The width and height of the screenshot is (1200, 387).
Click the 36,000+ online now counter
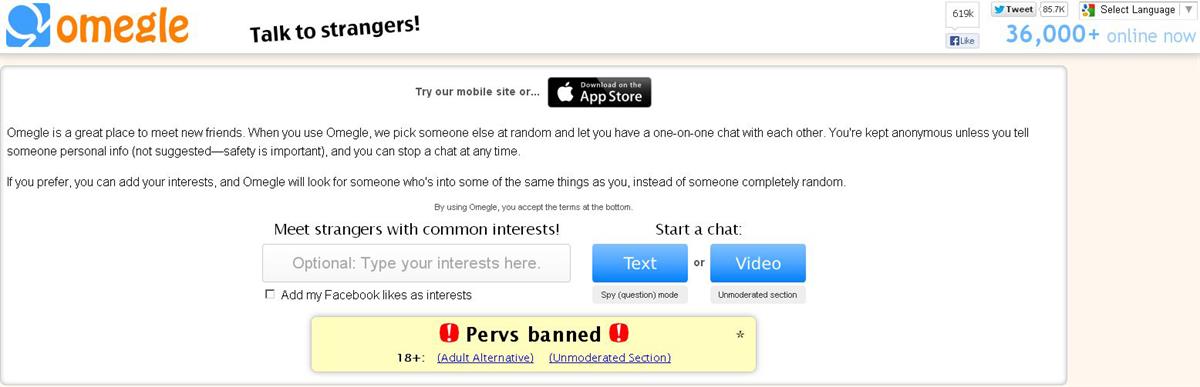pos(1100,35)
